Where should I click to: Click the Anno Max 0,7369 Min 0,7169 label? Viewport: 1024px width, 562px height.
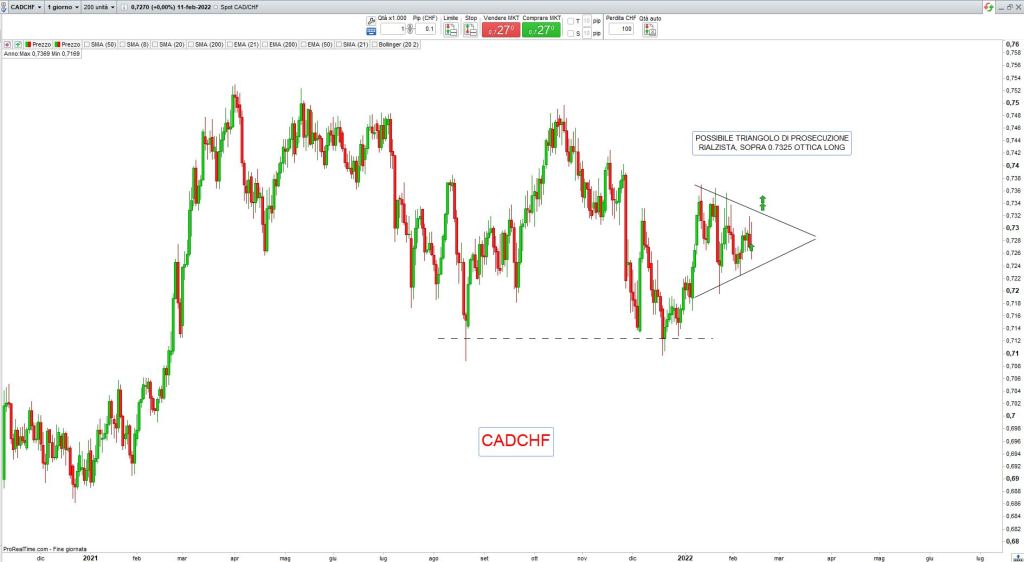click(x=41, y=54)
